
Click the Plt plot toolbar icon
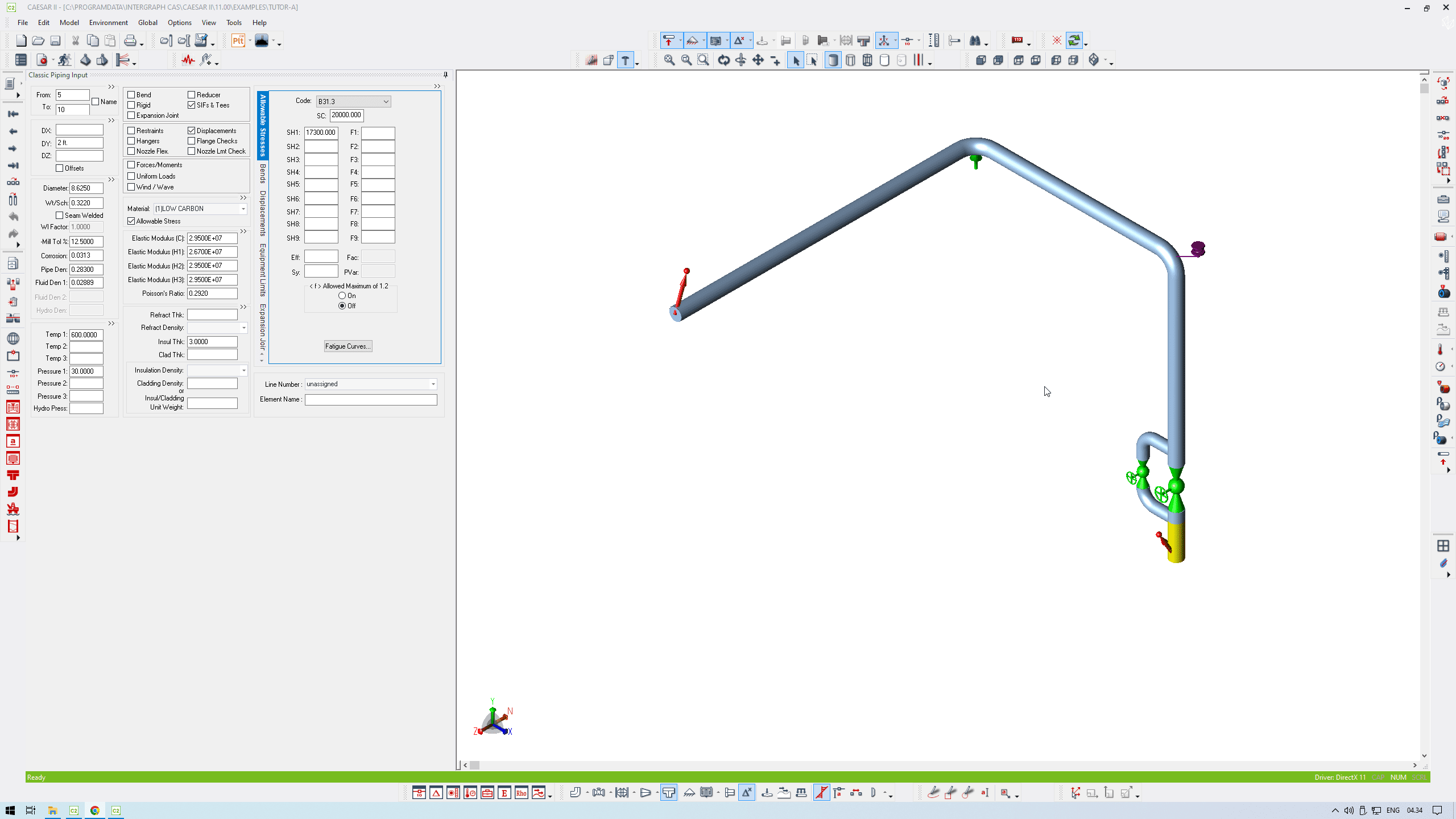pyautogui.click(x=238, y=41)
